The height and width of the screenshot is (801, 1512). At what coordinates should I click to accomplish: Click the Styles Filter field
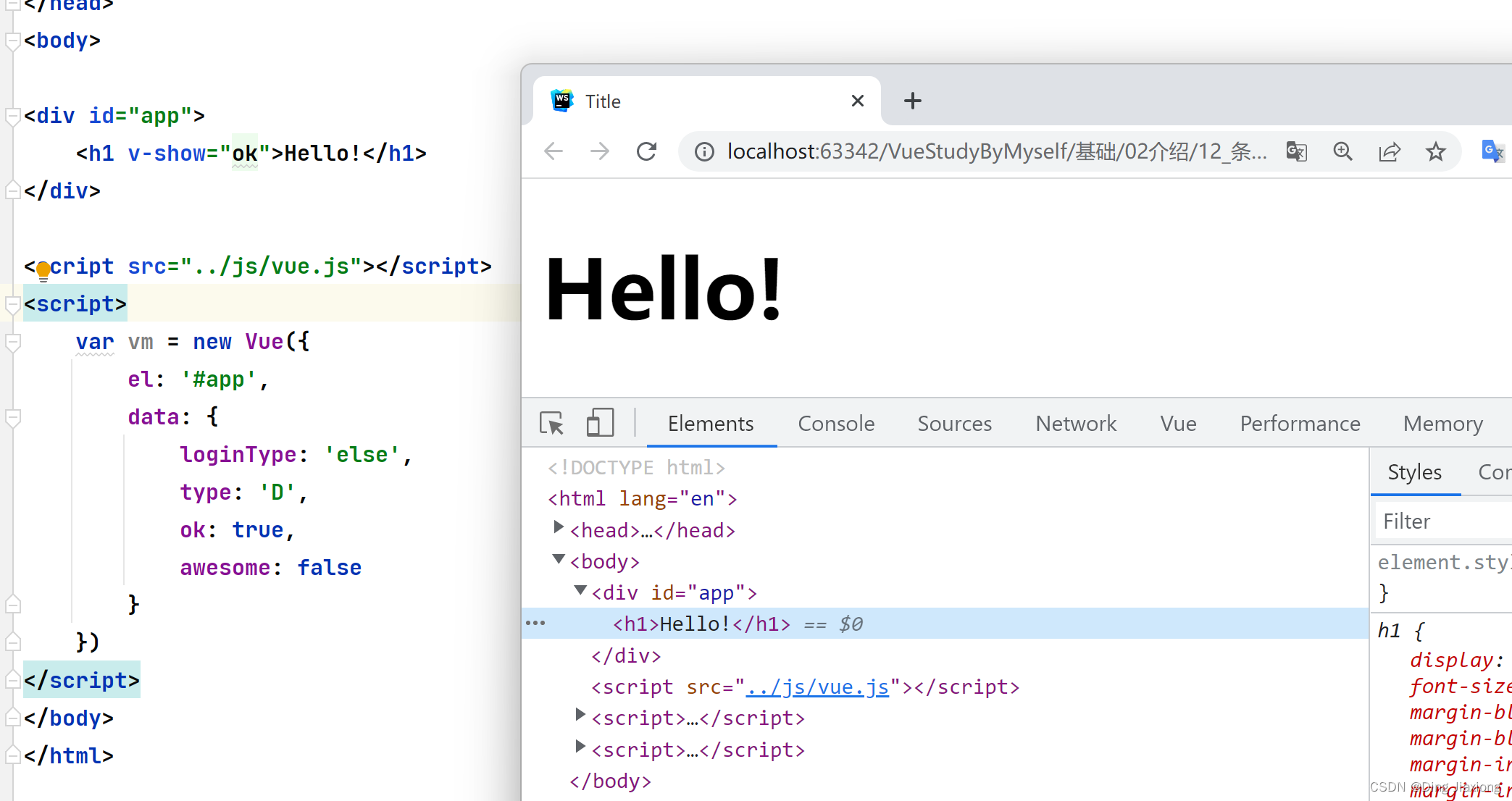(1442, 521)
